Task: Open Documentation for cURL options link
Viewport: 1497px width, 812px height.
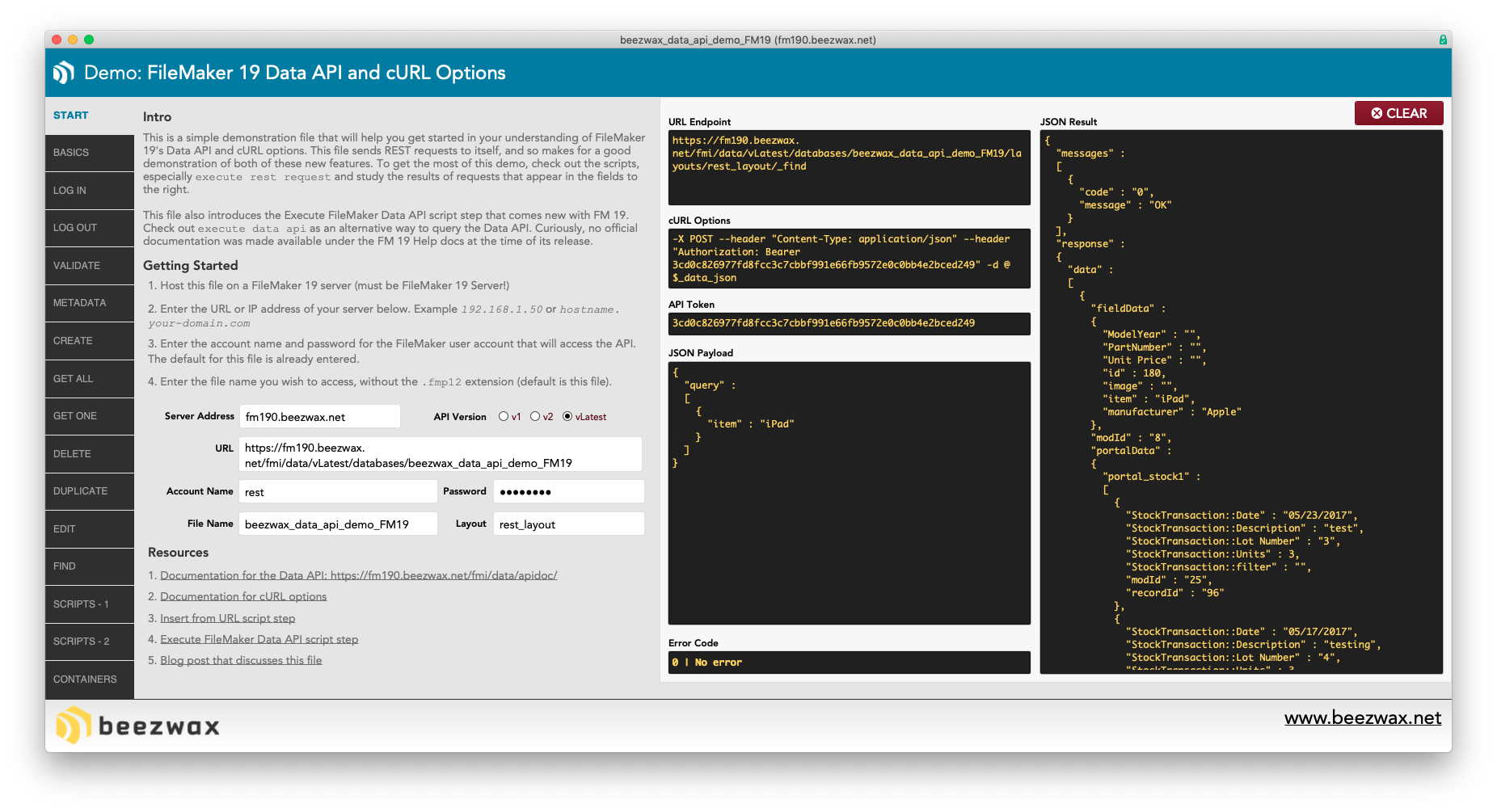Action: pos(243,597)
